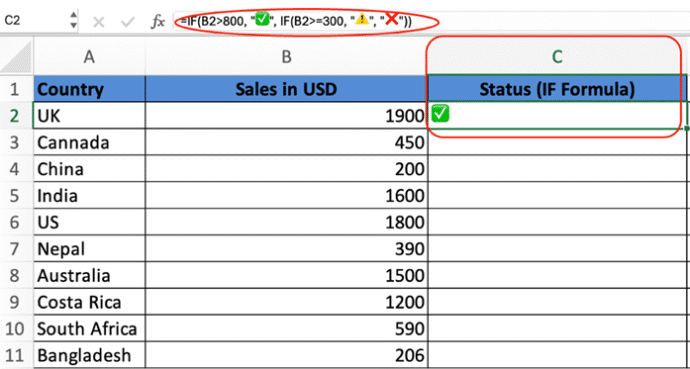Image resolution: width=690 pixels, height=369 pixels.
Task: Select the India cell
Action: pyautogui.click(x=89, y=195)
